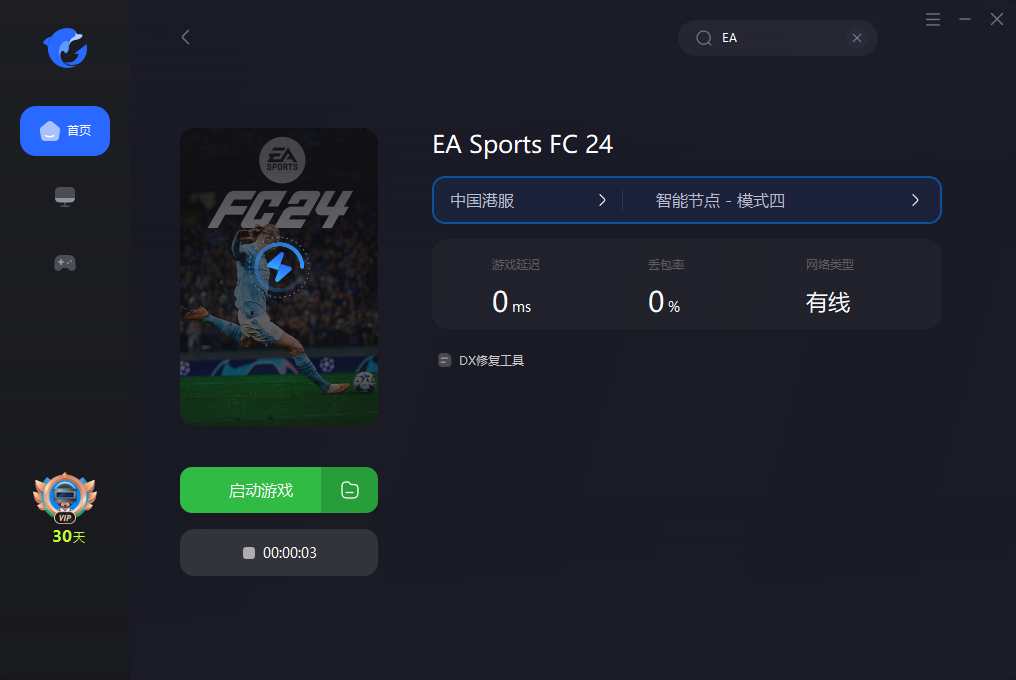Check the 30天 VIP remaining days label
Viewport: 1016px width, 680px height.
click(x=66, y=537)
